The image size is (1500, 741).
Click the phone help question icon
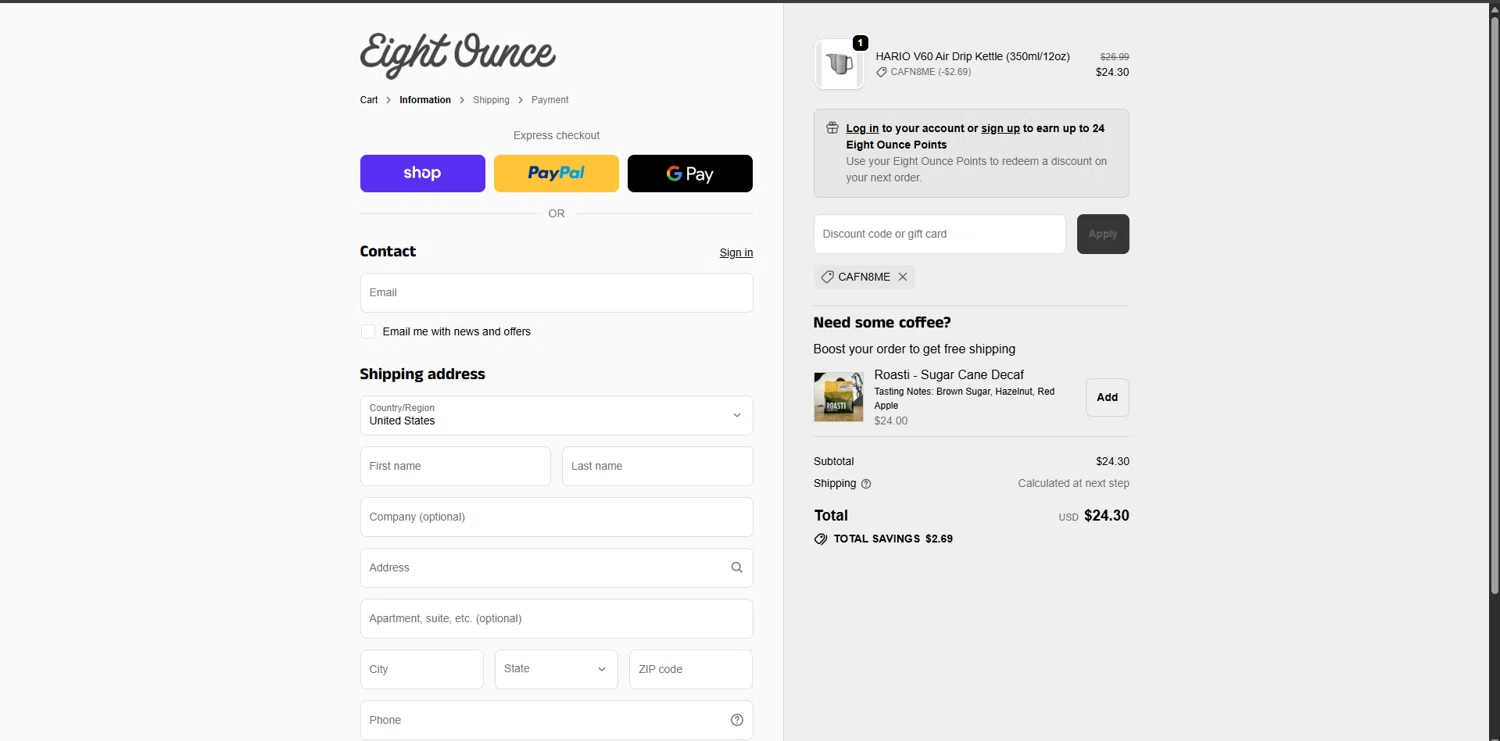[737, 720]
